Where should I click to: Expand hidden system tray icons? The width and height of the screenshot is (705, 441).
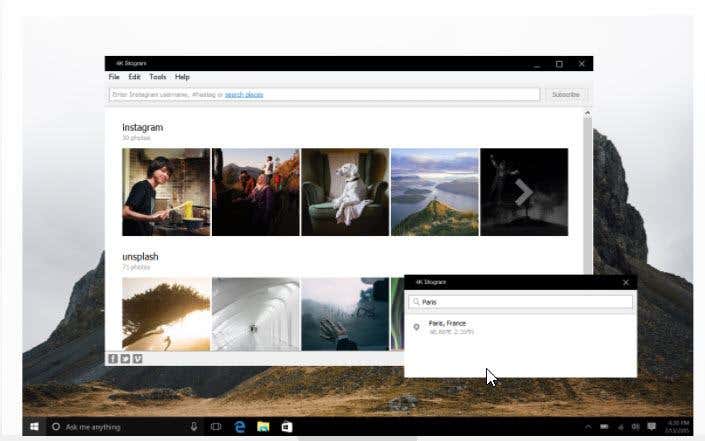(588, 427)
